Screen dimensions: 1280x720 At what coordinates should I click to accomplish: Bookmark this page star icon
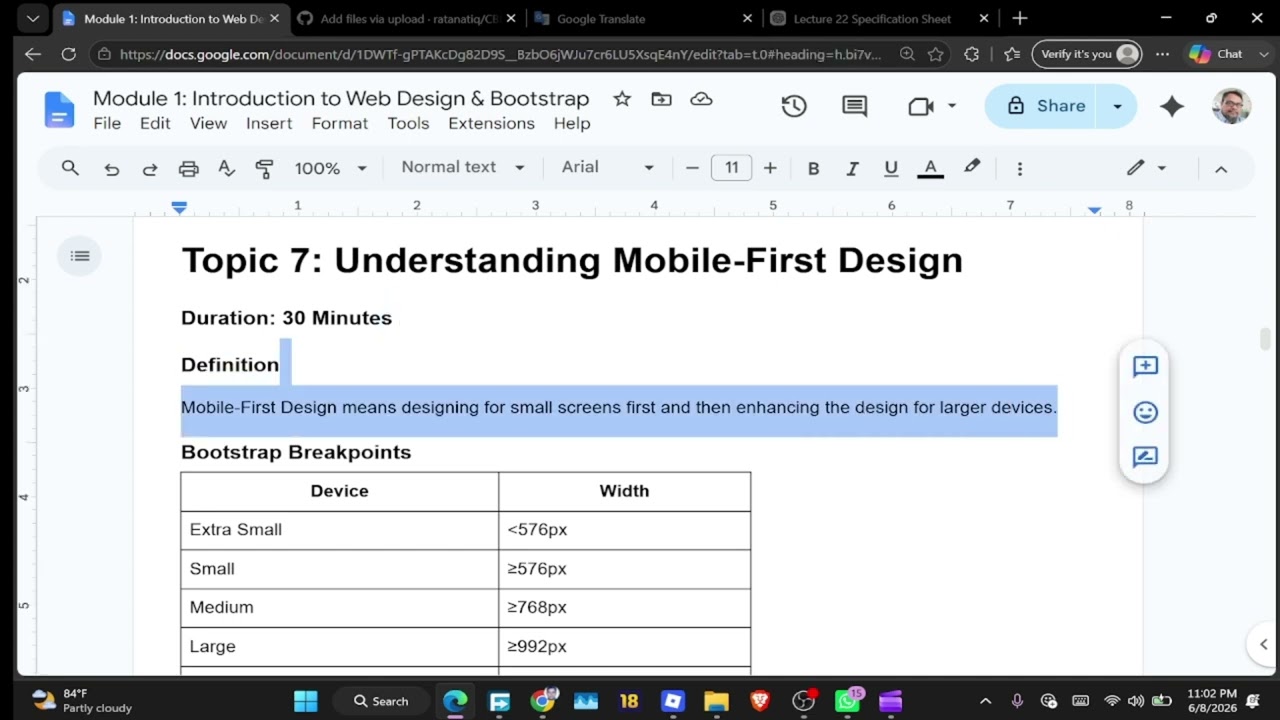point(935,54)
